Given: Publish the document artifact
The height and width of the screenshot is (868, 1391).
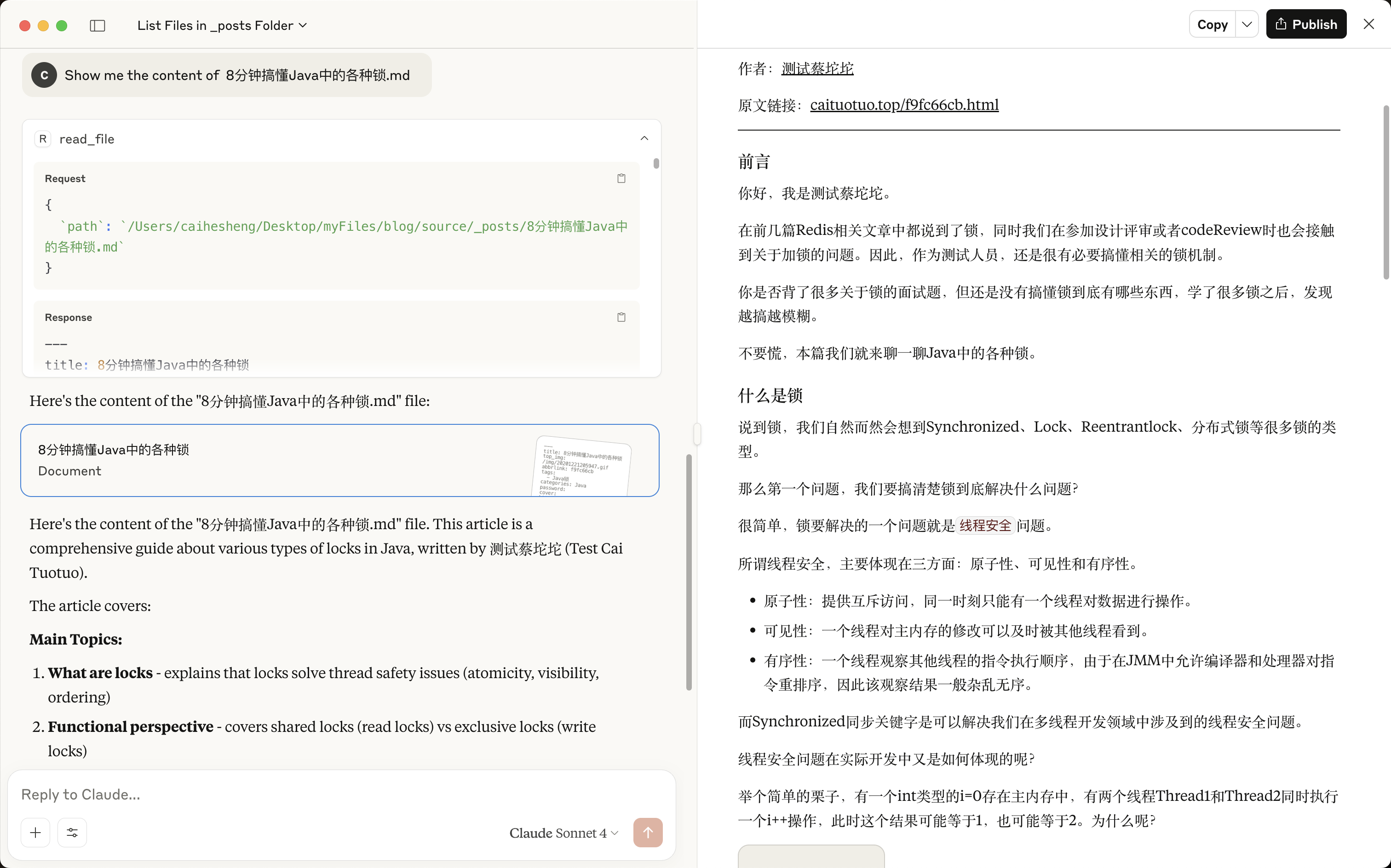Looking at the screenshot, I should point(1306,24).
